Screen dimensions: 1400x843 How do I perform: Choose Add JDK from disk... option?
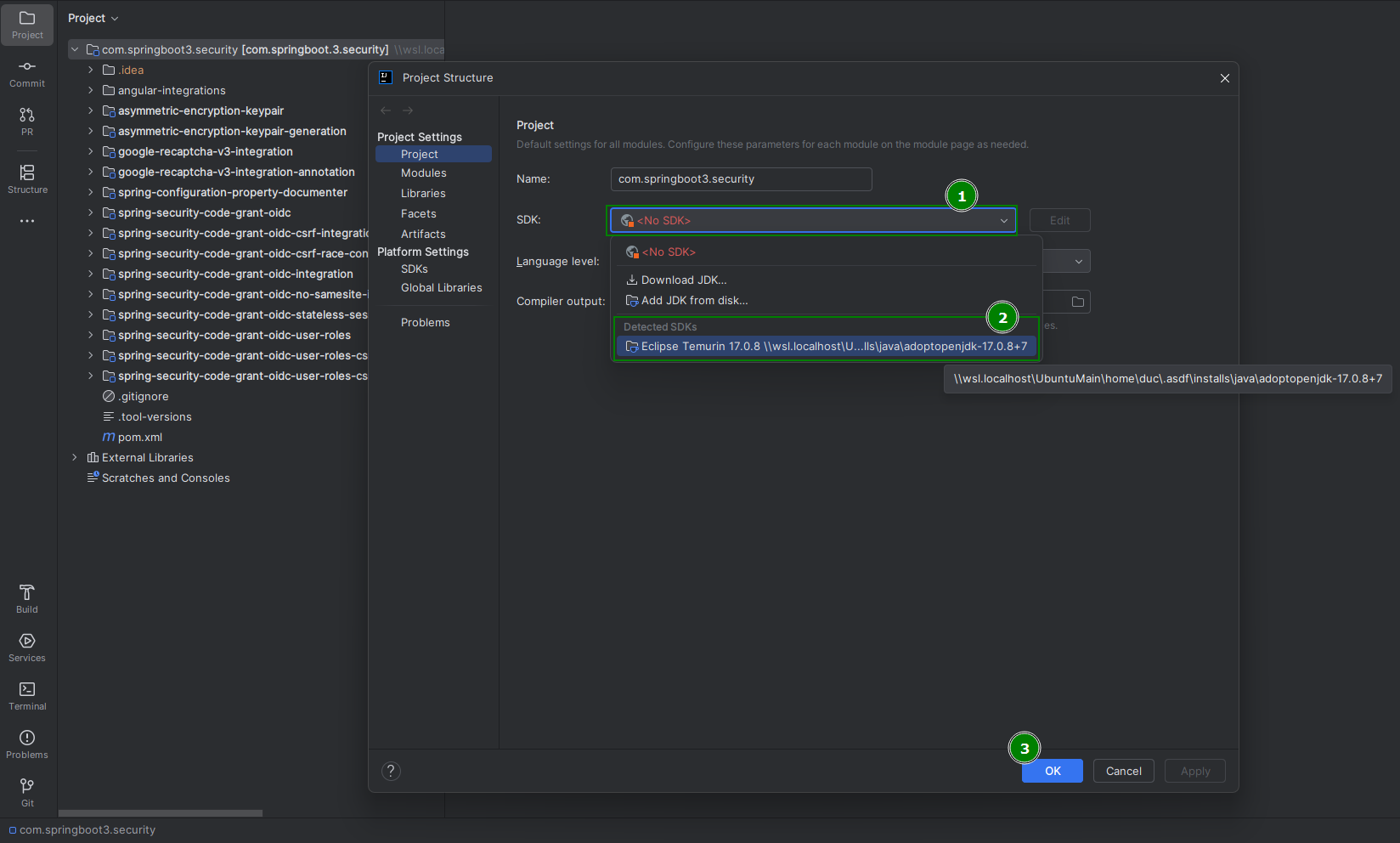coord(827,301)
